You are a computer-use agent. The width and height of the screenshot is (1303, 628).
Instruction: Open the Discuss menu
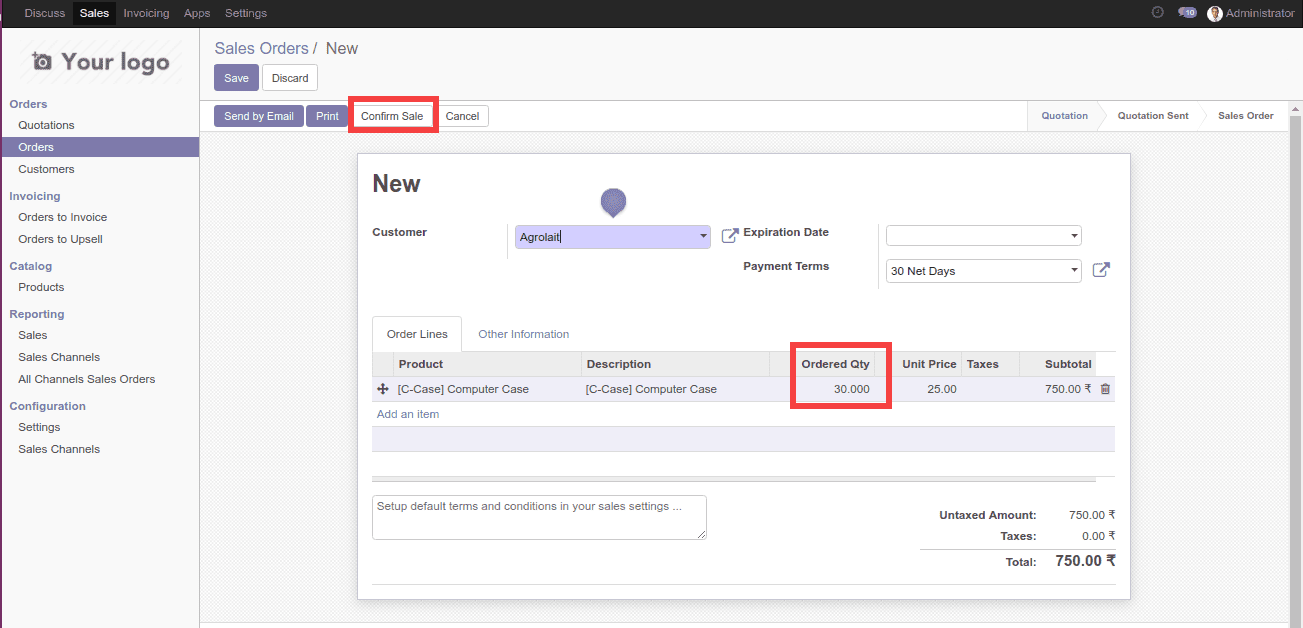pyautogui.click(x=45, y=13)
